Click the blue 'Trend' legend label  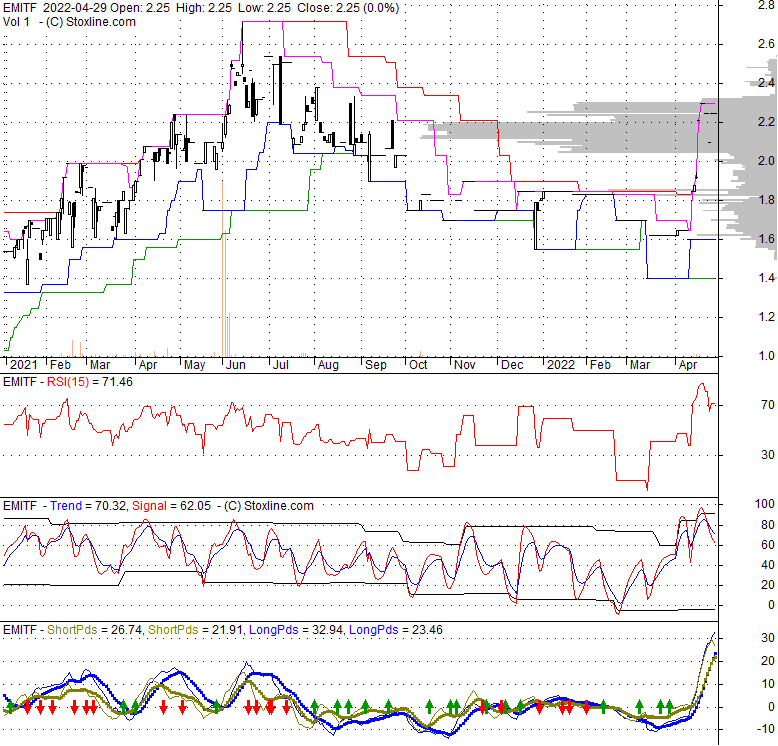click(66, 506)
